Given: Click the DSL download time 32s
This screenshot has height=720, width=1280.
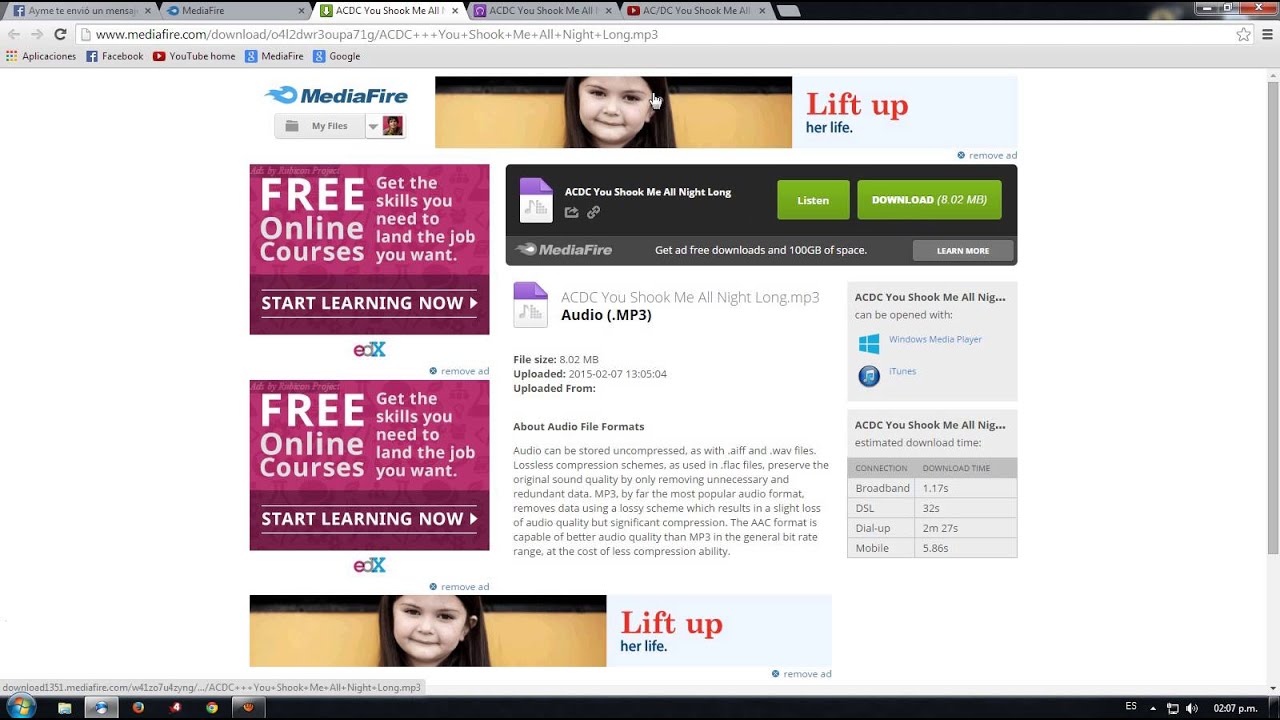Looking at the screenshot, I should [x=931, y=508].
